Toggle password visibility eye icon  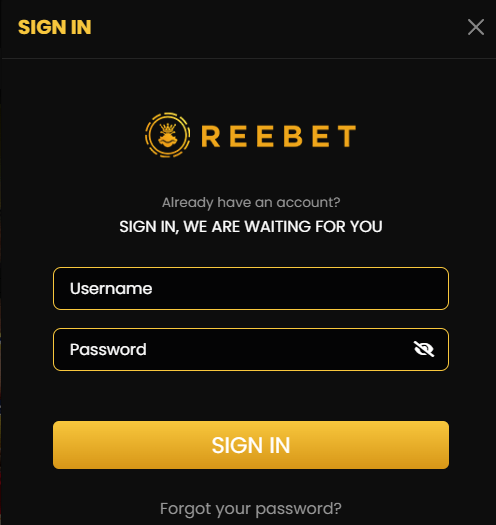point(424,349)
